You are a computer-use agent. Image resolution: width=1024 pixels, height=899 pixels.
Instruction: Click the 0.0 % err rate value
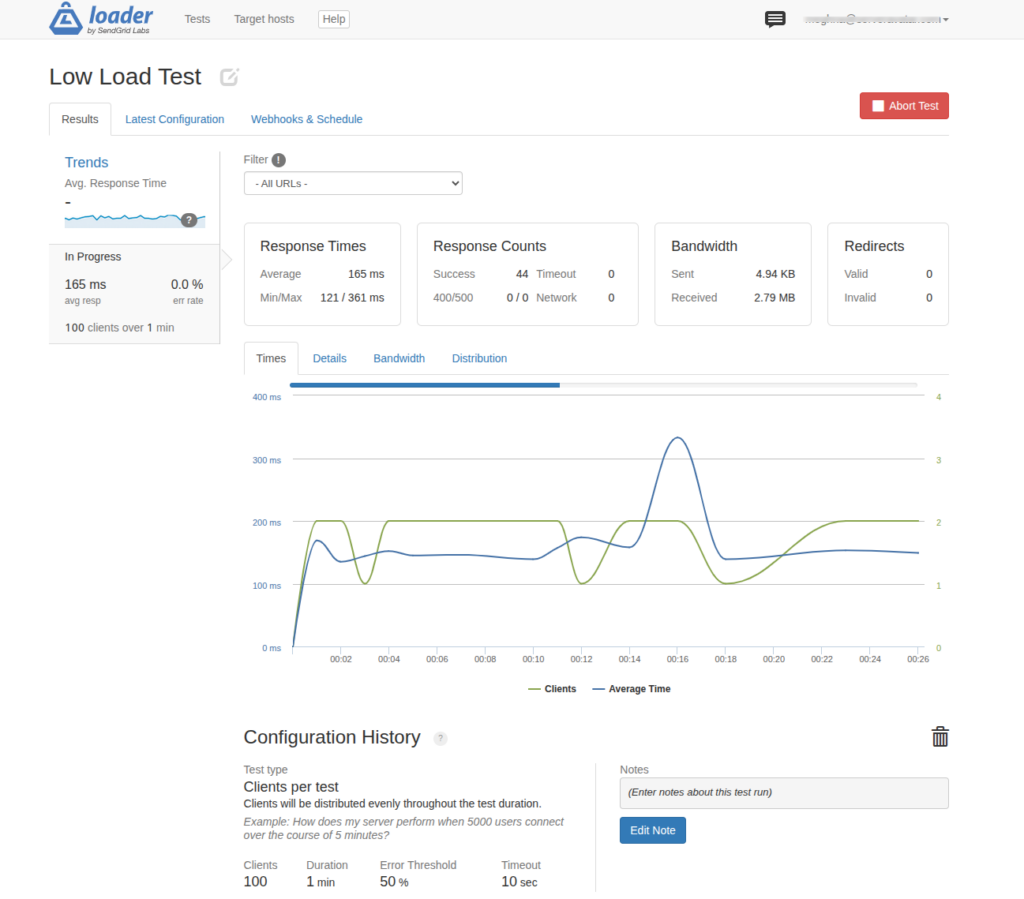click(x=187, y=285)
